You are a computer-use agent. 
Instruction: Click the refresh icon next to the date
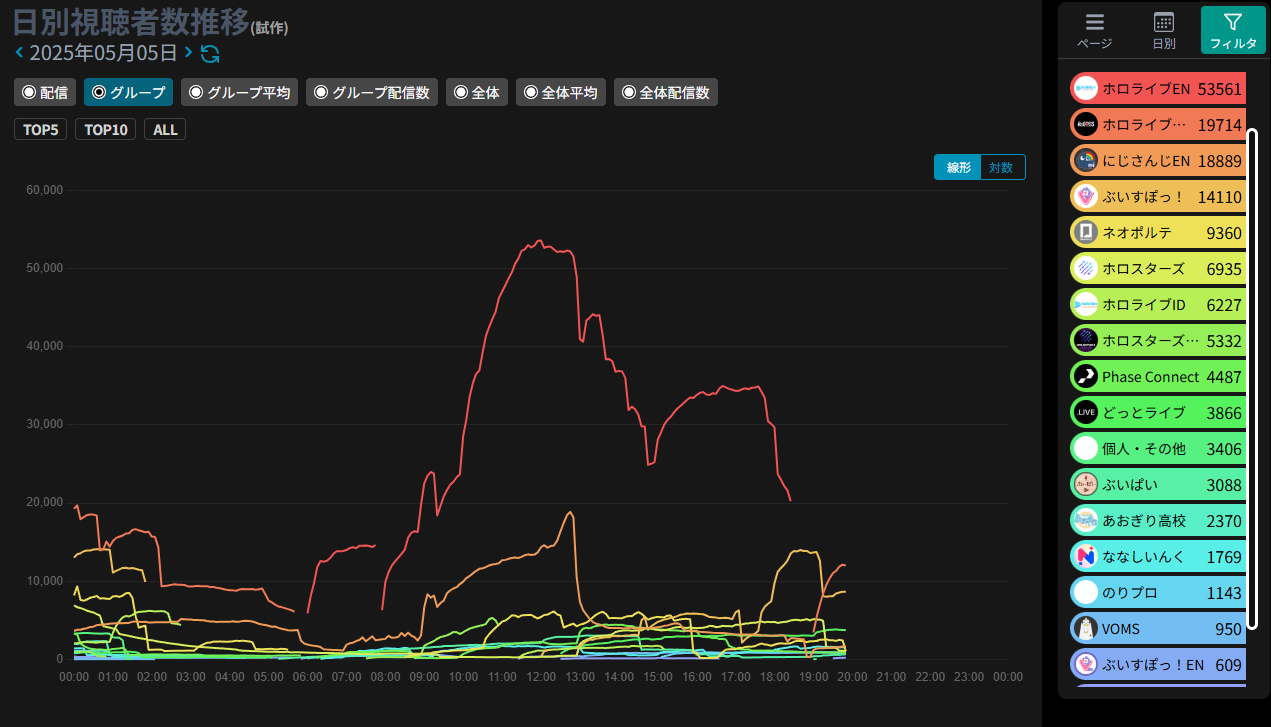[x=210, y=54]
